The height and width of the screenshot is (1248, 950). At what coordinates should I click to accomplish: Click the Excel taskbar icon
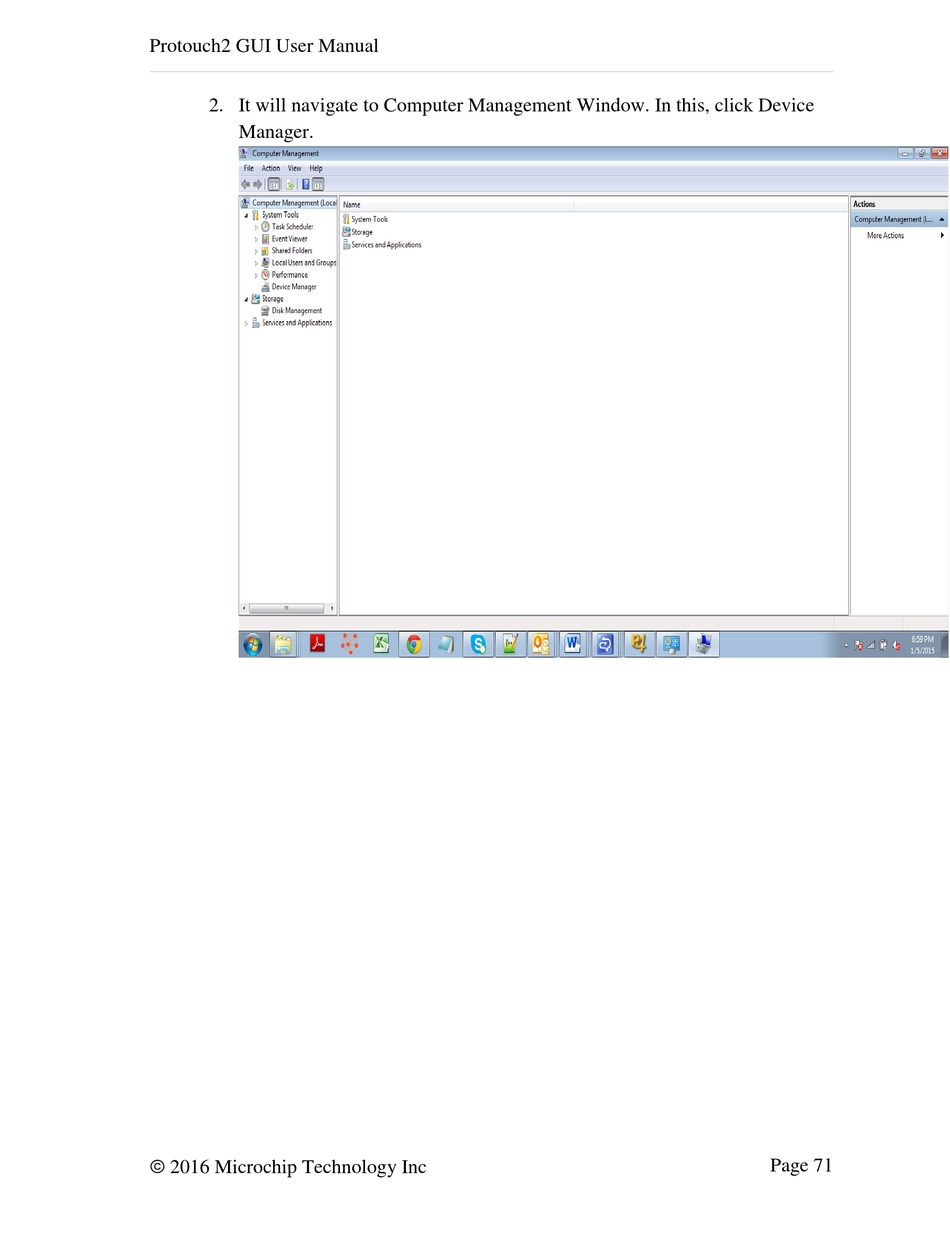tap(381, 644)
